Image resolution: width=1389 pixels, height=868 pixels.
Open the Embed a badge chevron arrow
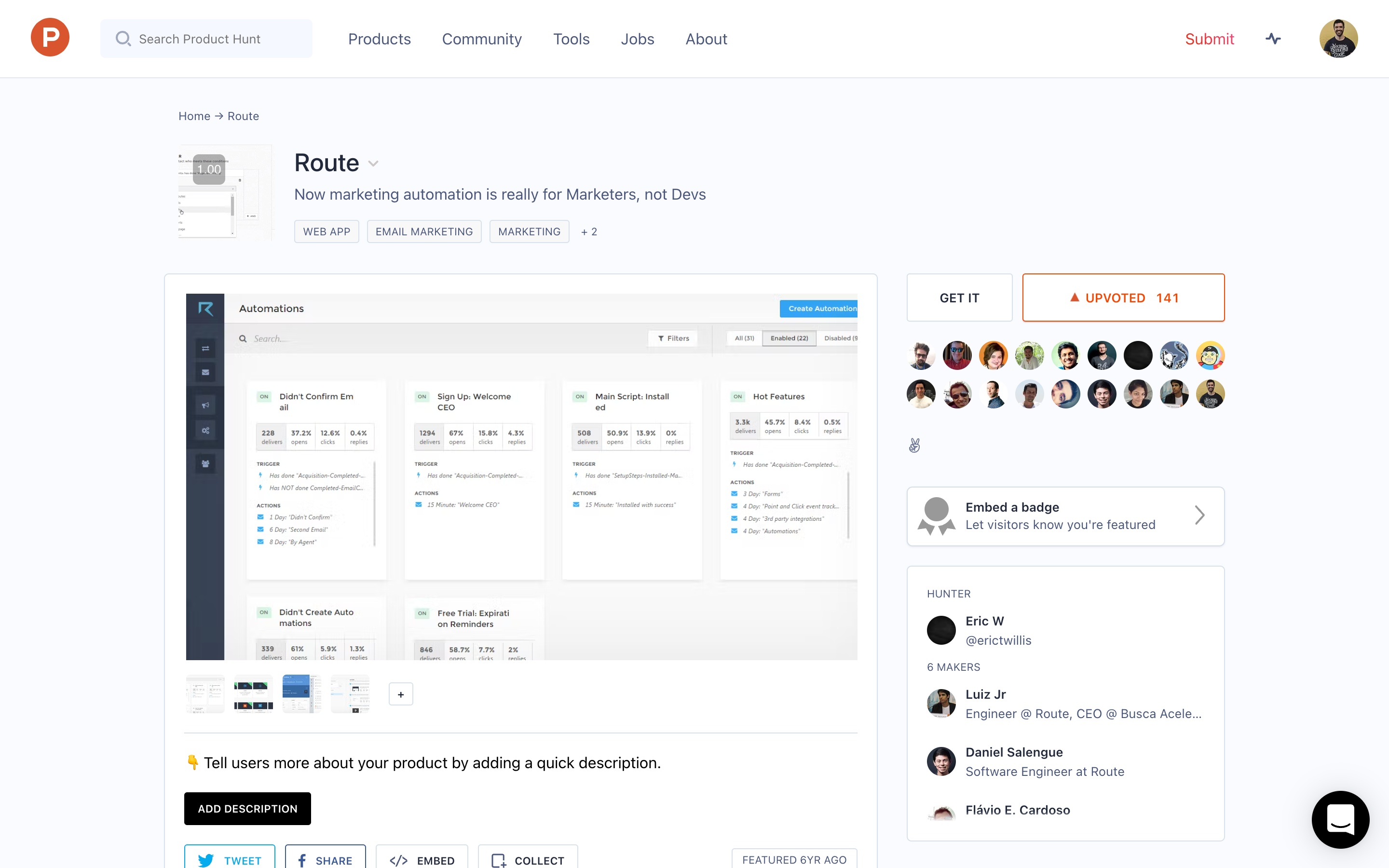tap(1199, 515)
